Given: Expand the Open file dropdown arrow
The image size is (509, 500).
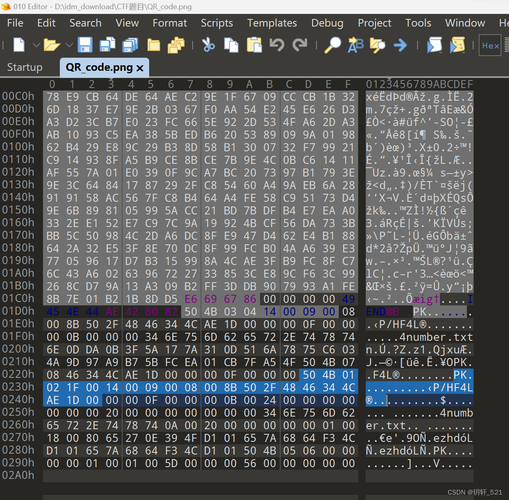Looking at the screenshot, I should click(x=69, y=45).
